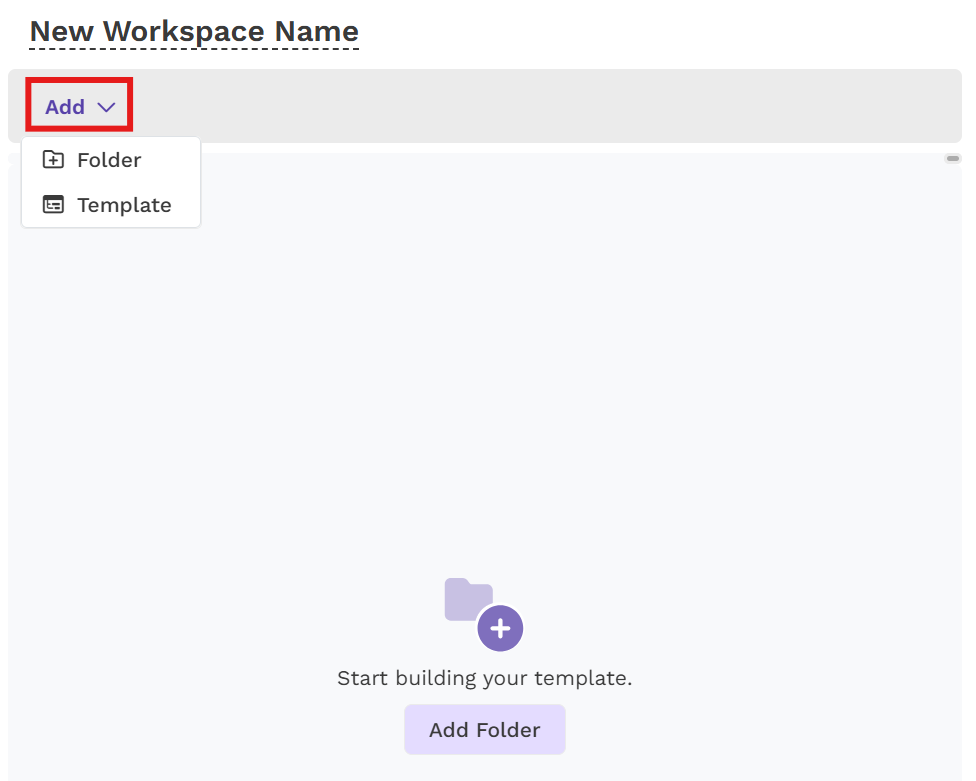Click the "Add" text in the toolbar

click(x=65, y=107)
